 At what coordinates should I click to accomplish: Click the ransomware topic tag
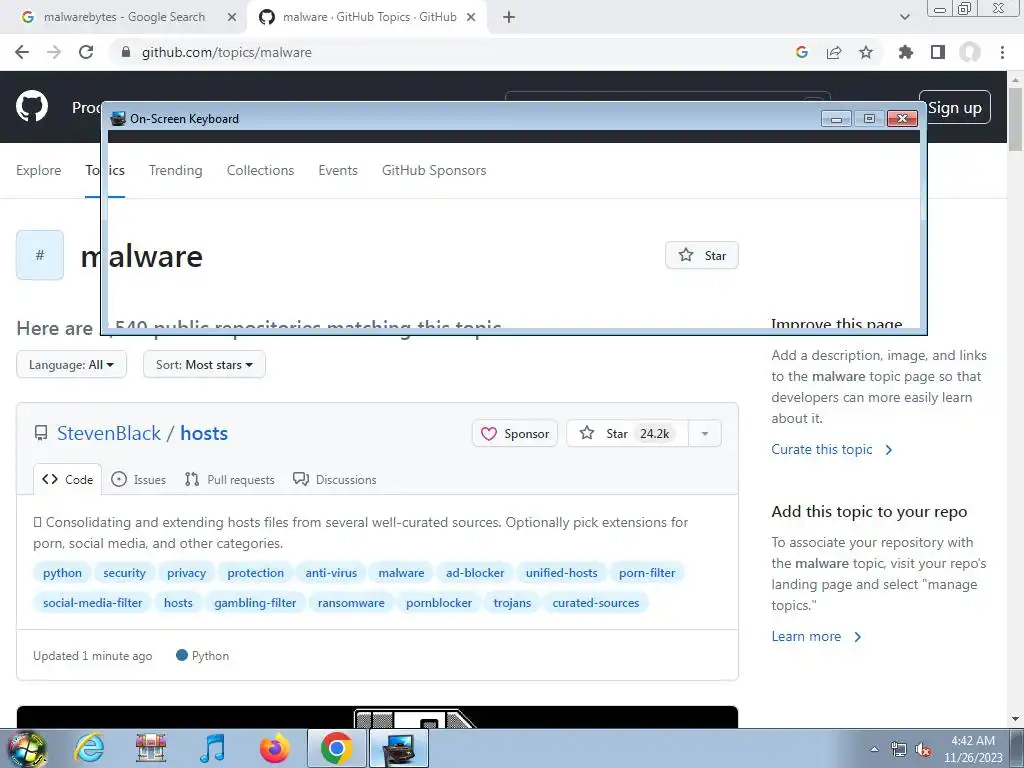pyautogui.click(x=351, y=603)
